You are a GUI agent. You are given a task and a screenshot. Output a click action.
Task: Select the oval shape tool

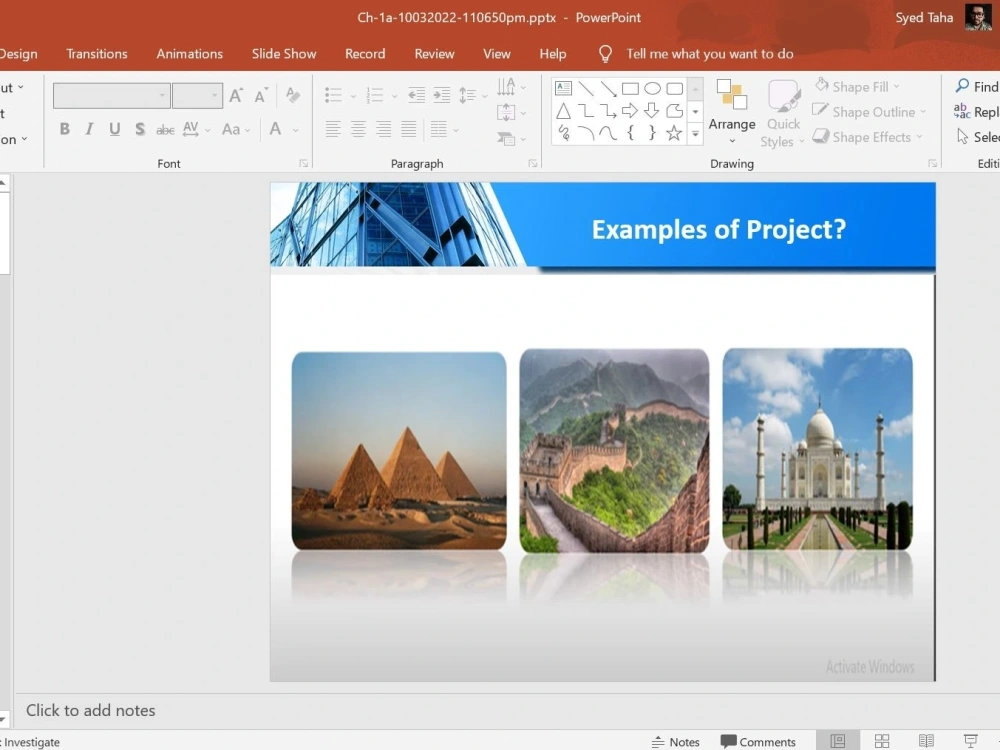point(651,89)
